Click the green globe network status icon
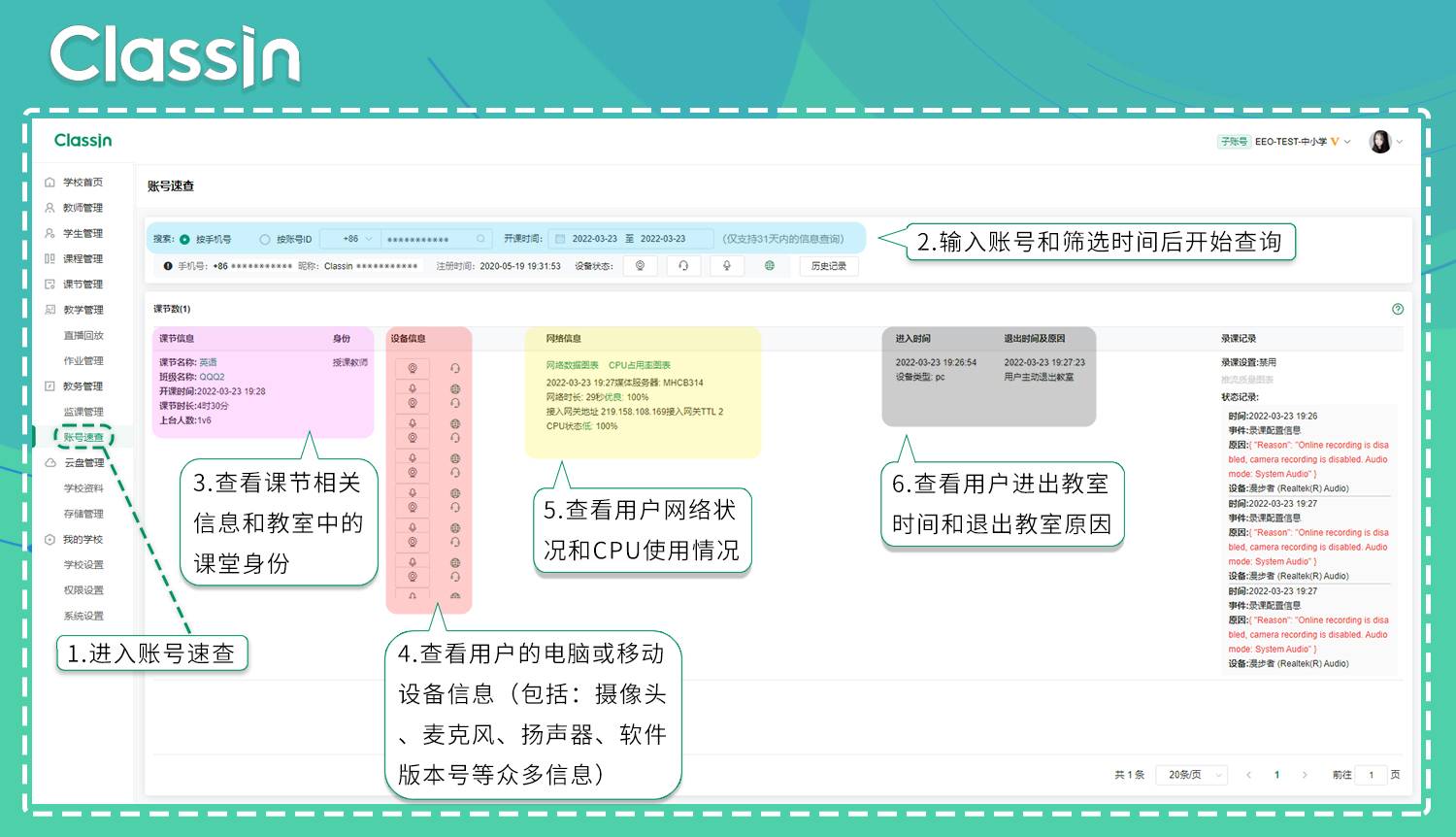 pos(770,266)
